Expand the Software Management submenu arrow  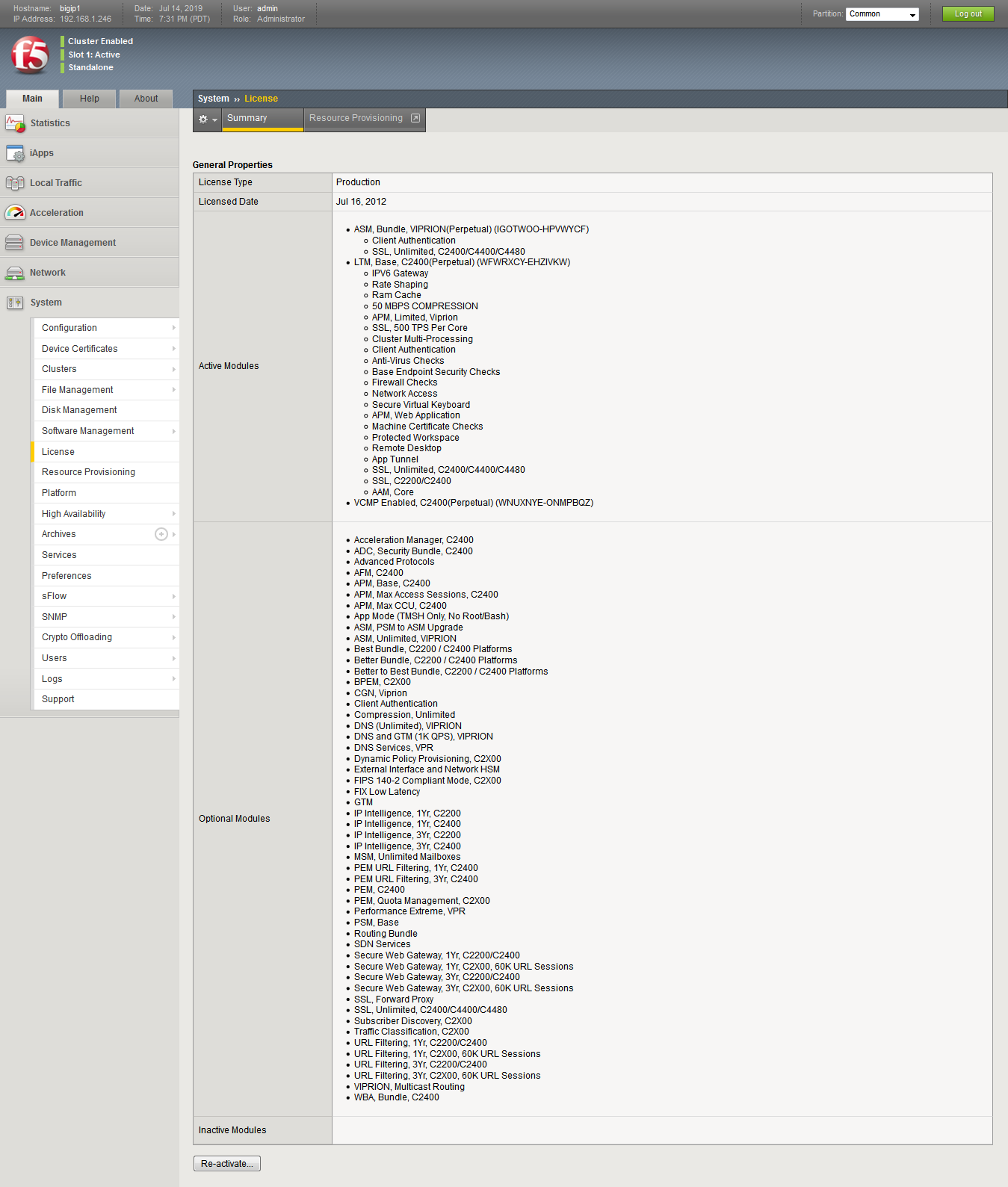[174, 431]
